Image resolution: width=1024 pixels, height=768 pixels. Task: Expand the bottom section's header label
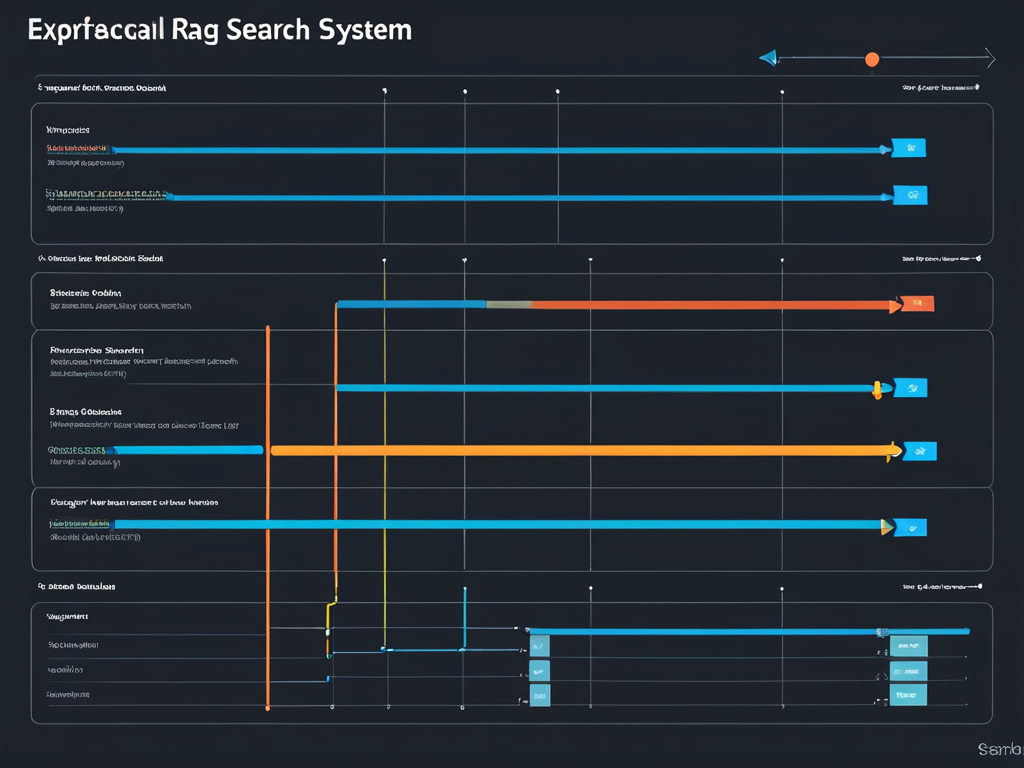[x=78, y=587]
